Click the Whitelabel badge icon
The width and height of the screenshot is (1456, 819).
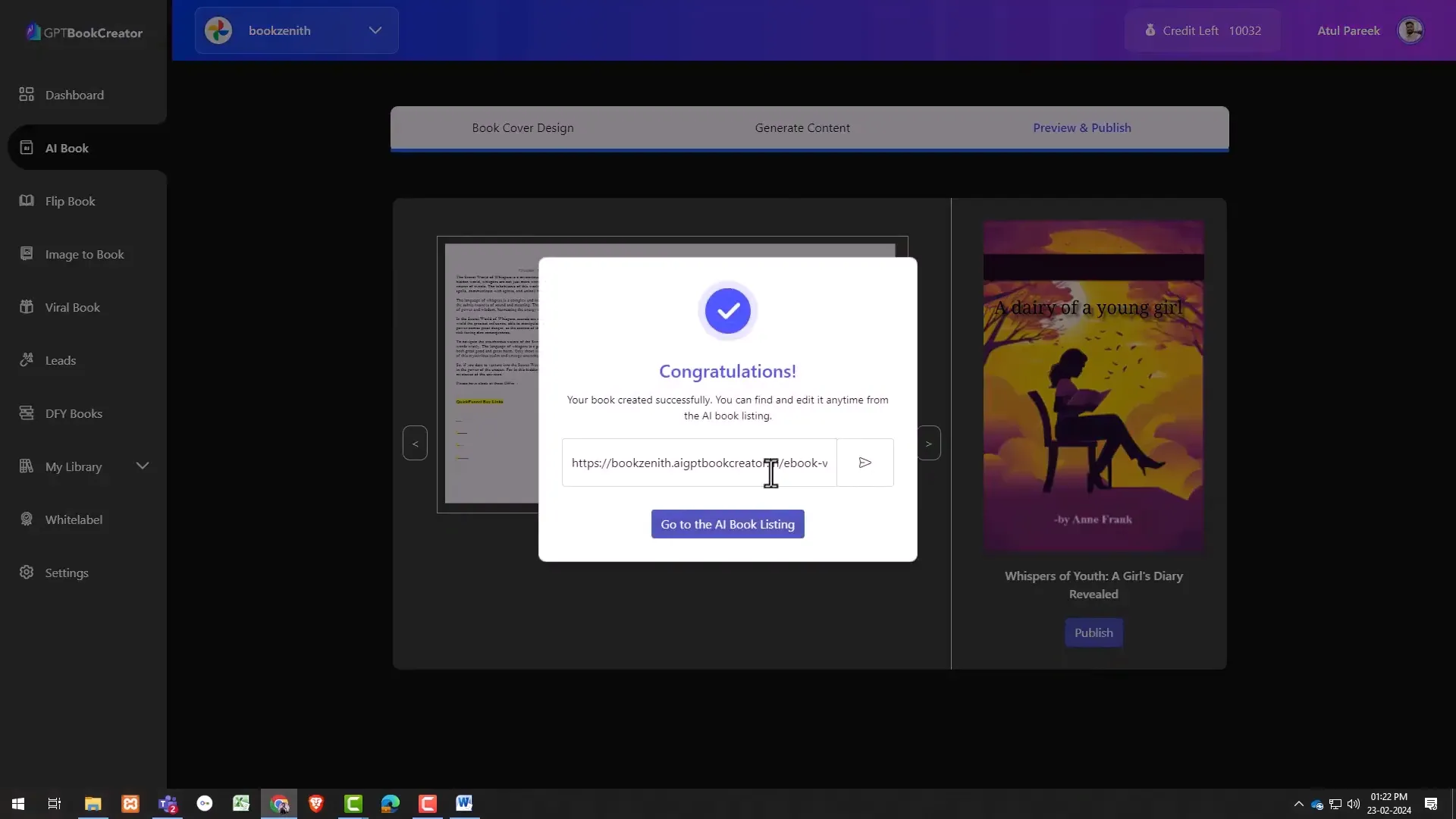tap(27, 519)
